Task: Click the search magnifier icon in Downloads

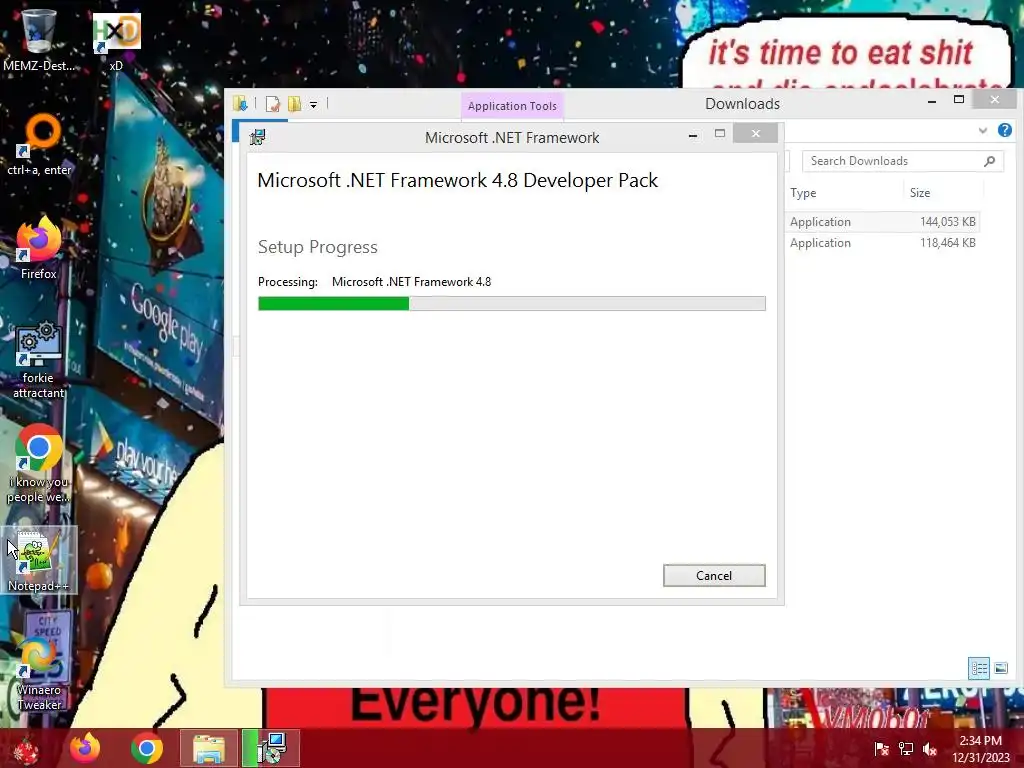Action: click(x=989, y=161)
